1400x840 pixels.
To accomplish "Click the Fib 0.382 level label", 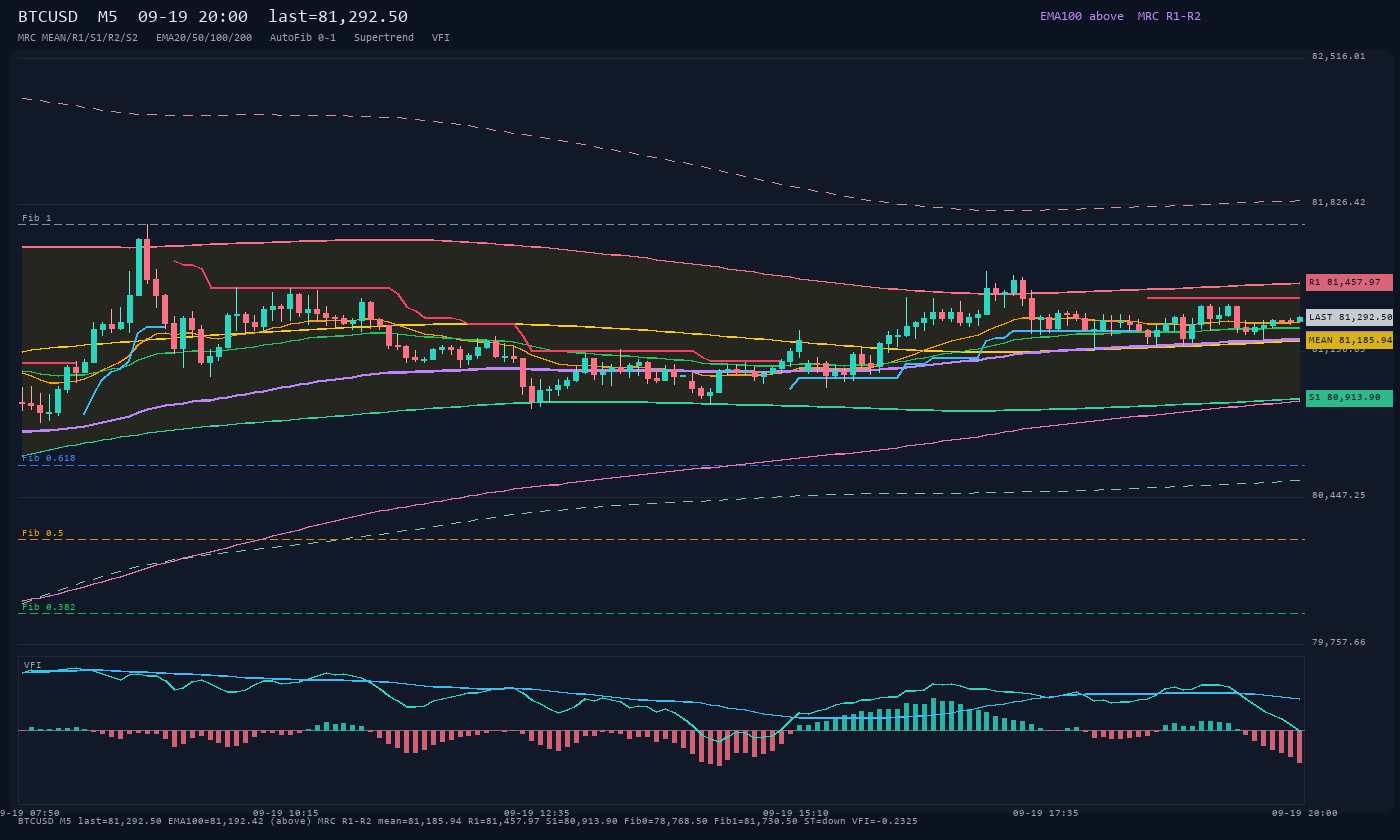I will coord(49,607).
